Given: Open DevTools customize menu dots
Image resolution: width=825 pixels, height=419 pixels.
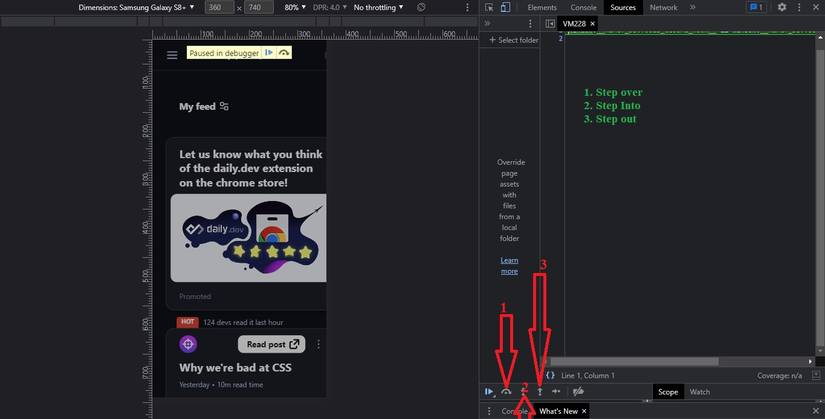Looking at the screenshot, I should tap(799, 7).
